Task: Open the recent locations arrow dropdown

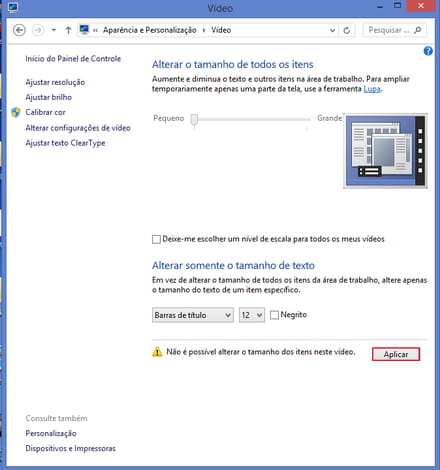Action: pos(54,30)
